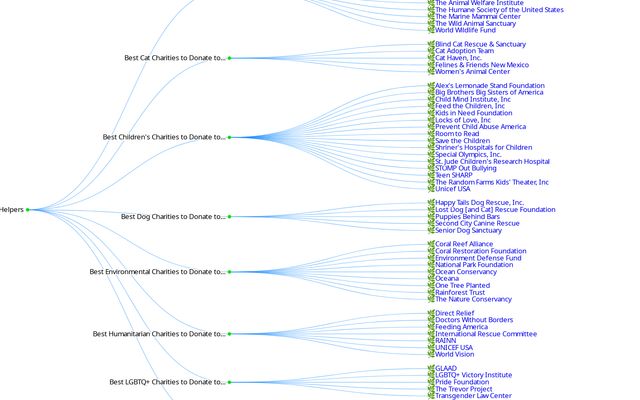Collapse the Best Dog Charities node dot
Screen dimensions: 640x400
229,216
